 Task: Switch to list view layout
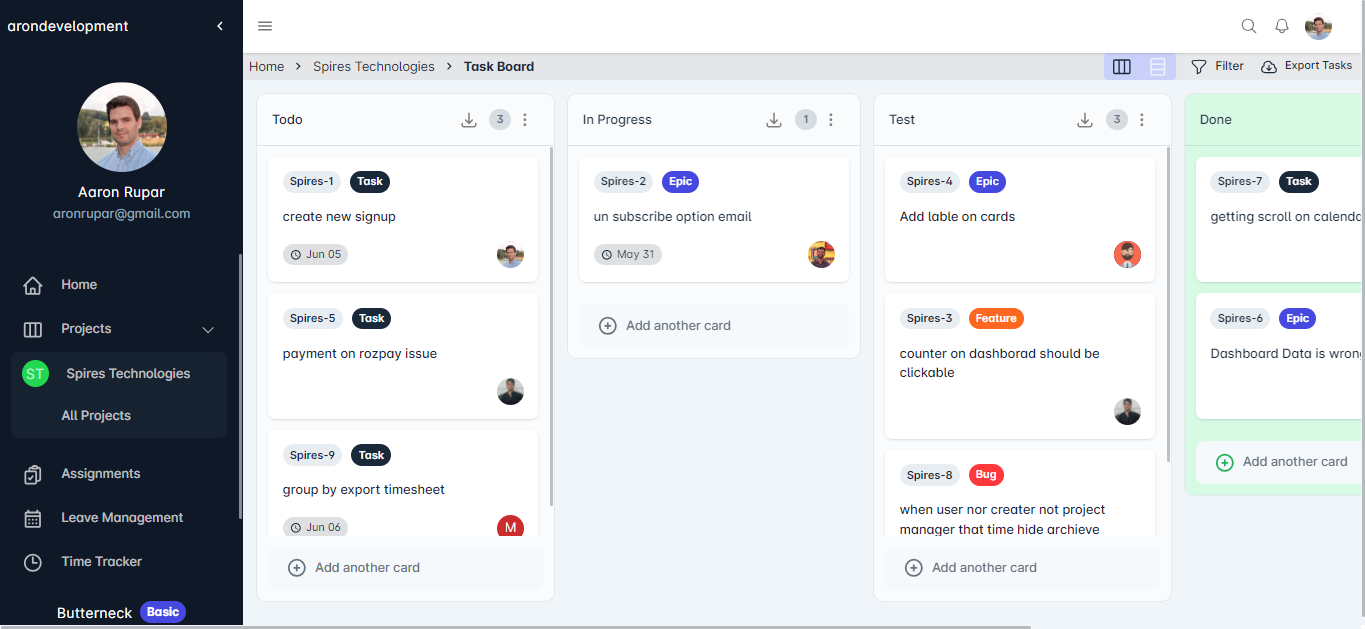[x=1157, y=66]
